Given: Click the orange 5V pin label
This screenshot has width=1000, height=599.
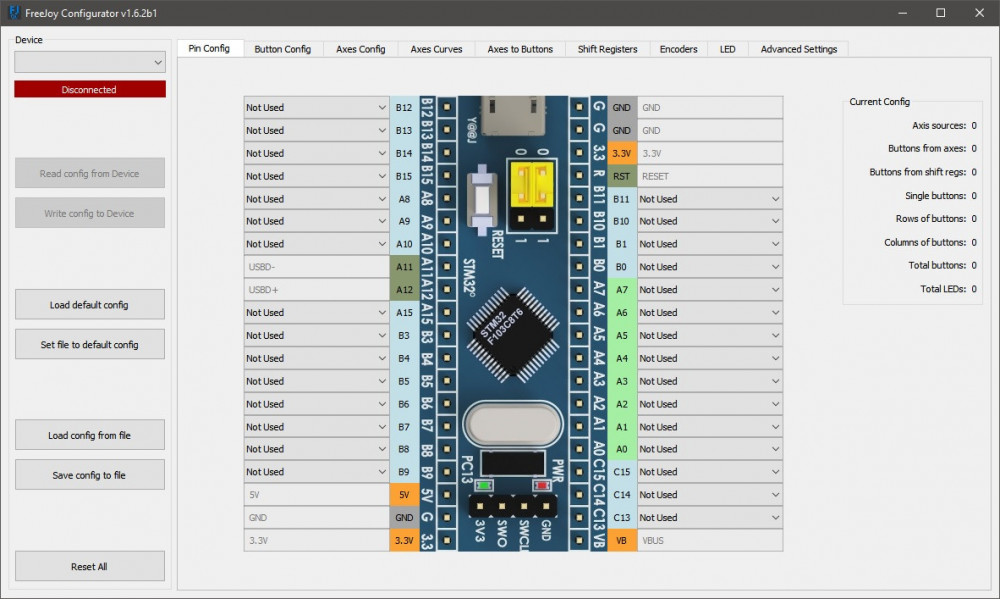Looking at the screenshot, I should pos(404,494).
